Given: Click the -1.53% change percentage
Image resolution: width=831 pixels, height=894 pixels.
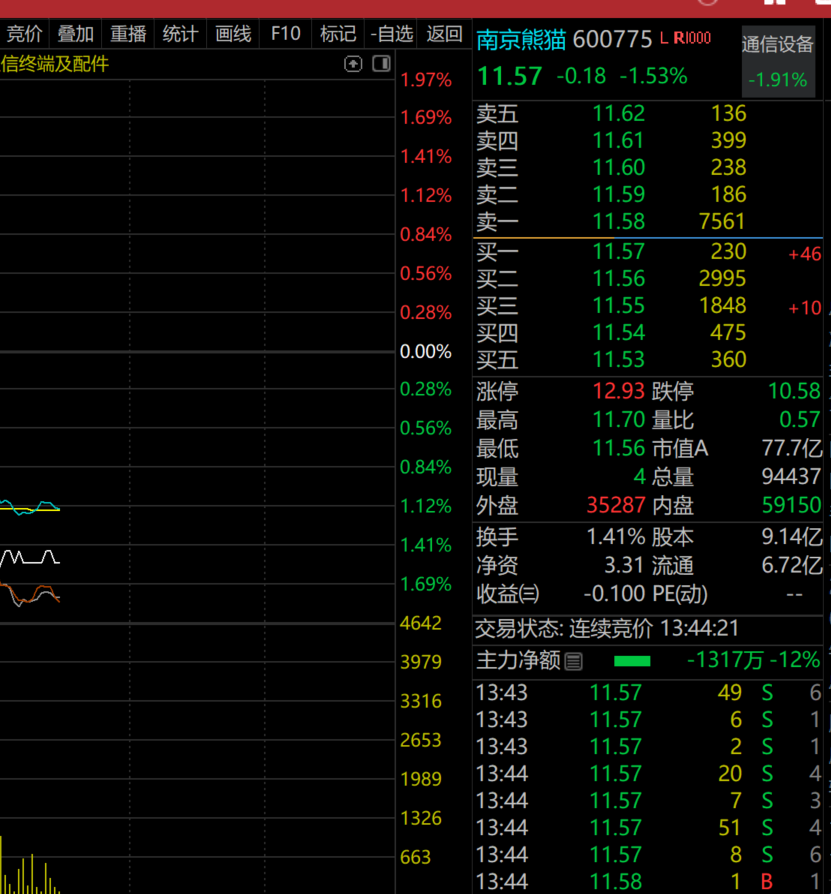Looking at the screenshot, I should point(654,76).
